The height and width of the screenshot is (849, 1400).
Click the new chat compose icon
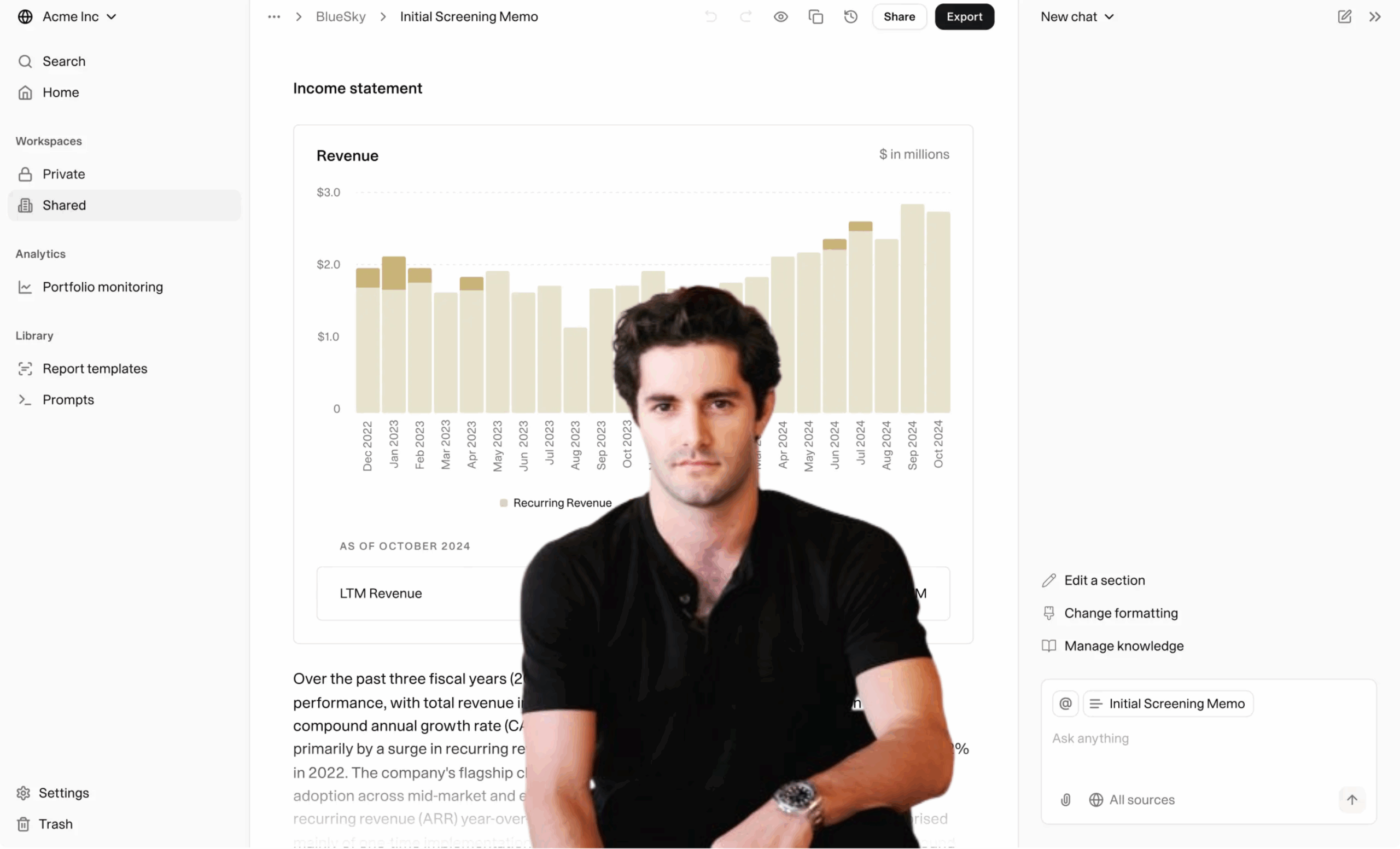pyautogui.click(x=1344, y=16)
